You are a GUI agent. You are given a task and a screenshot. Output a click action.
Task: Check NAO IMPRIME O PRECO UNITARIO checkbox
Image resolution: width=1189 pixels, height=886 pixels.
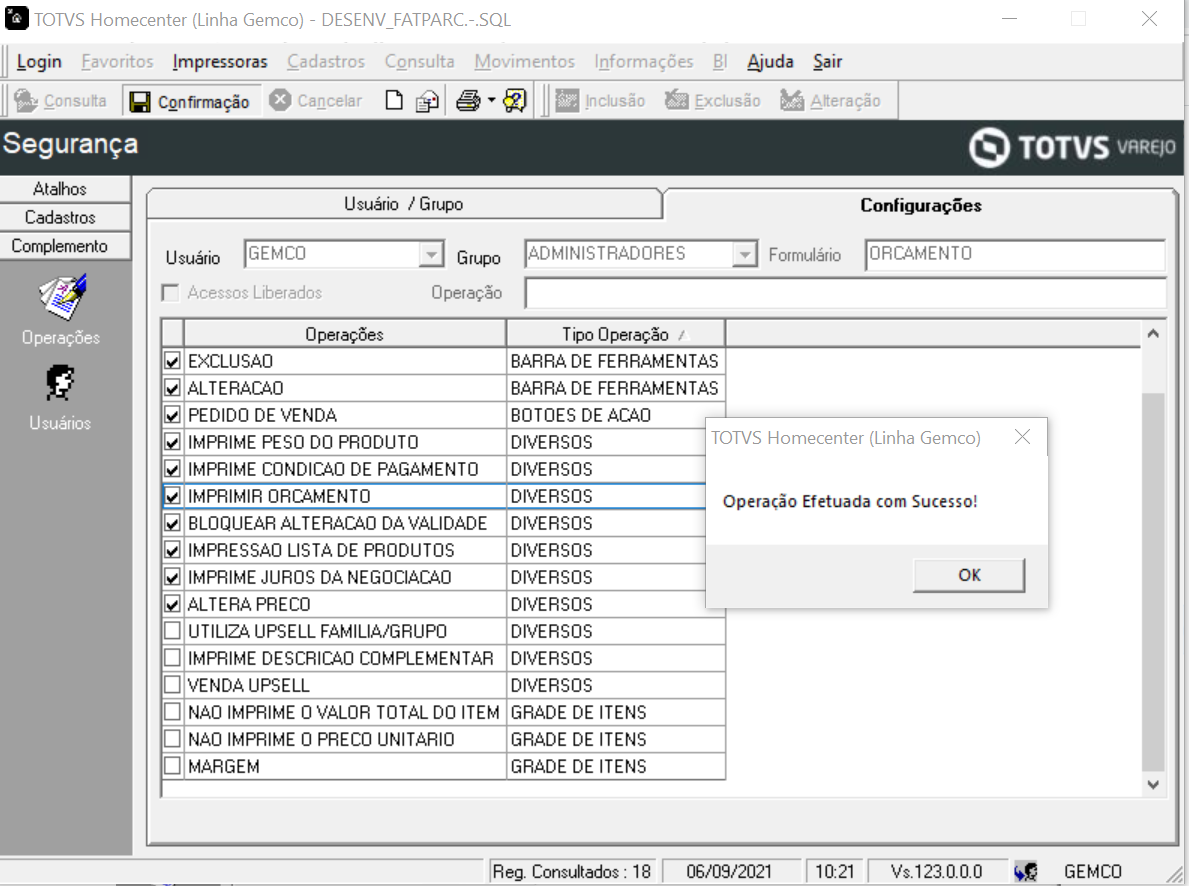(x=172, y=739)
